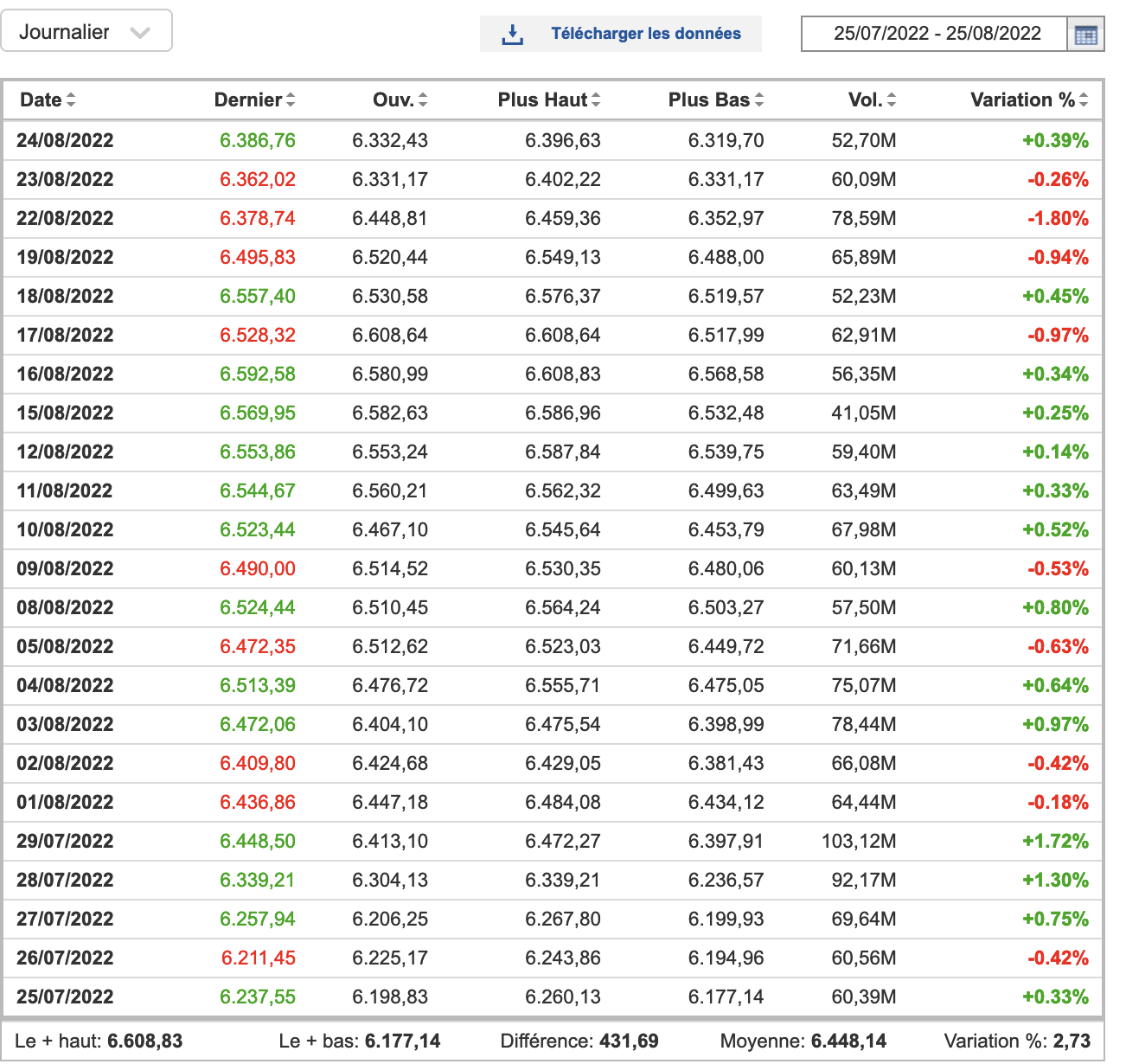Click the download arrow icon
The width and height of the screenshot is (1126, 1064).
click(x=513, y=35)
